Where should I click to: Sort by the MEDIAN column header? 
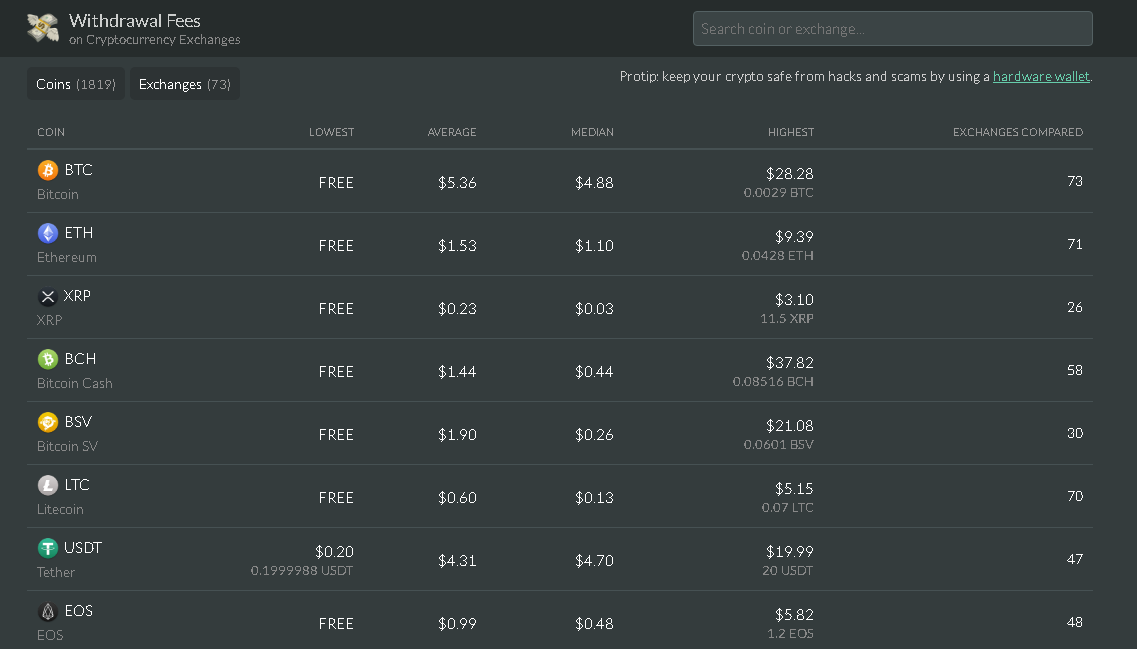coord(592,132)
